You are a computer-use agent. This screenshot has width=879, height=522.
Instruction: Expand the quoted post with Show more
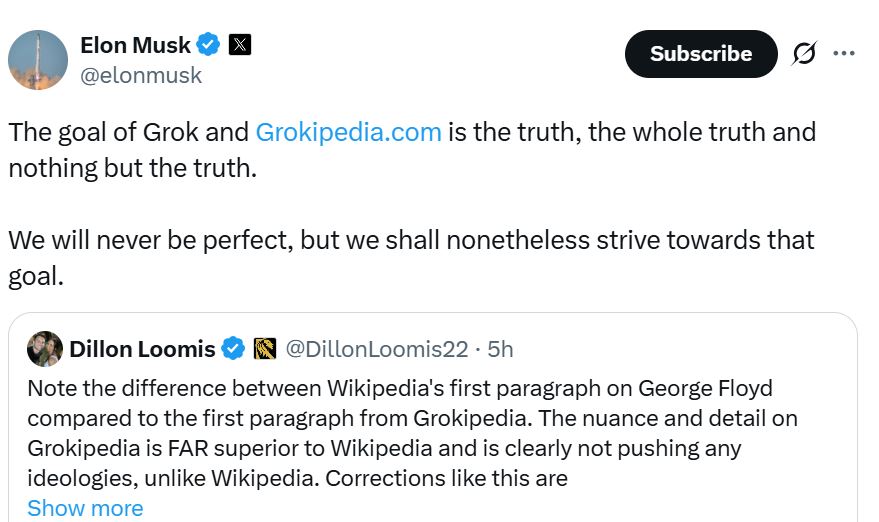pos(85,508)
